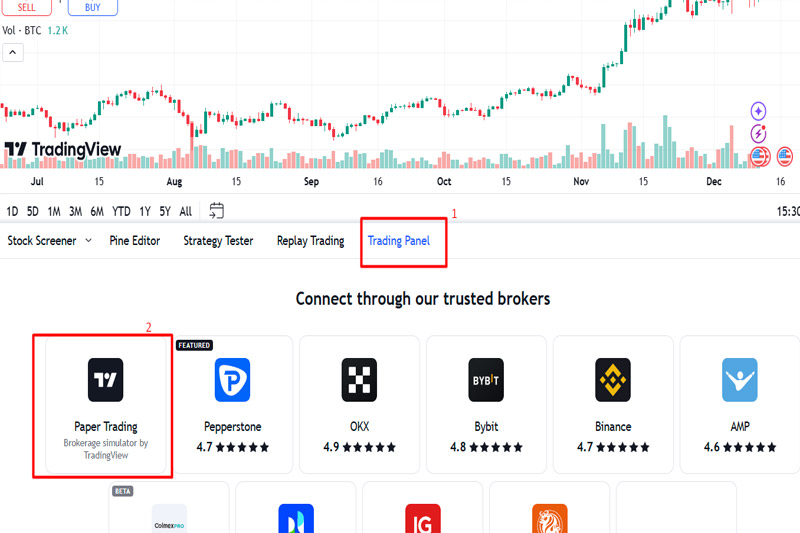Click the rightmost US flag event marker

784,156
